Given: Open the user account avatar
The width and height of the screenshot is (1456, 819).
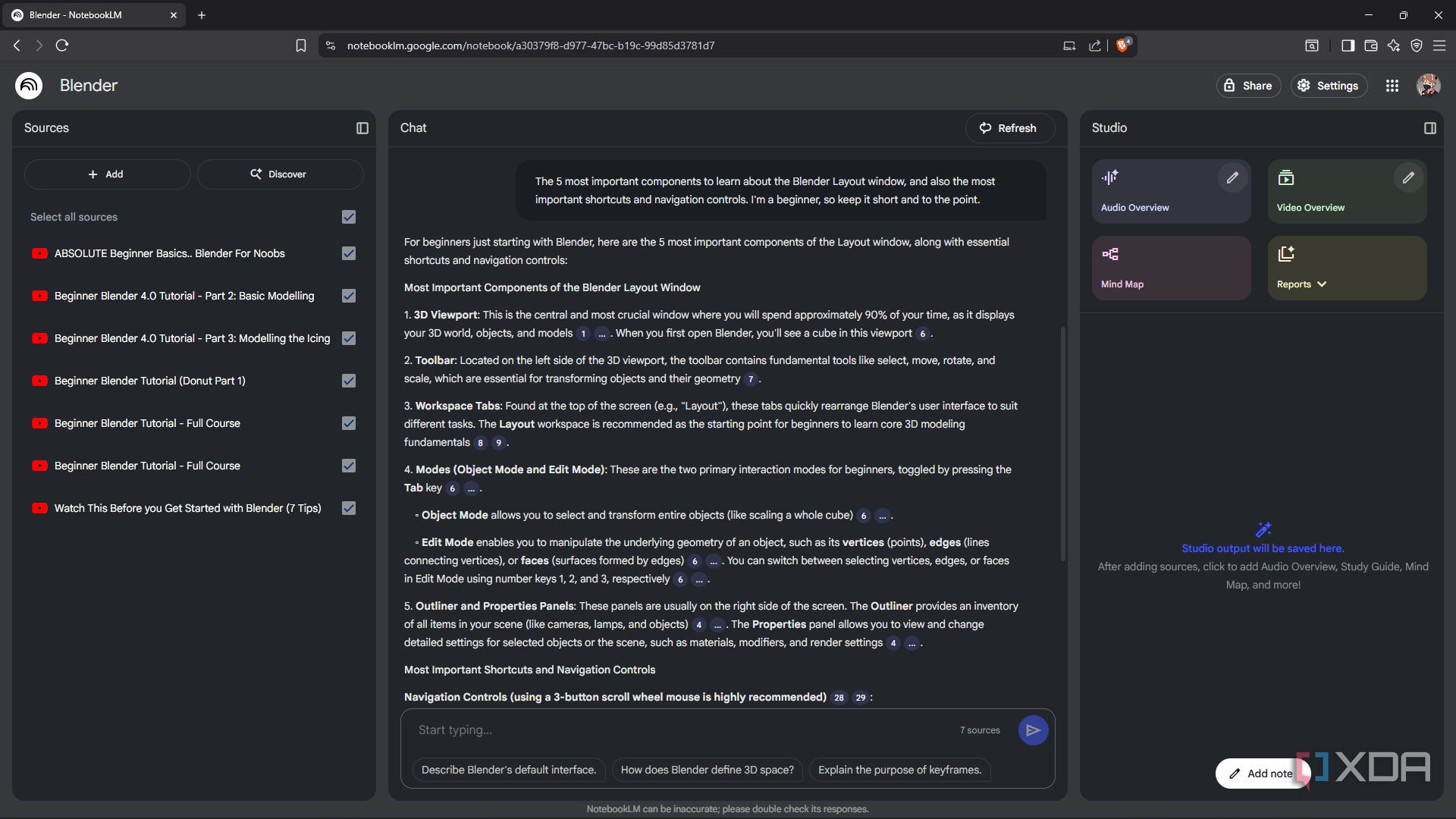Looking at the screenshot, I should [1429, 86].
